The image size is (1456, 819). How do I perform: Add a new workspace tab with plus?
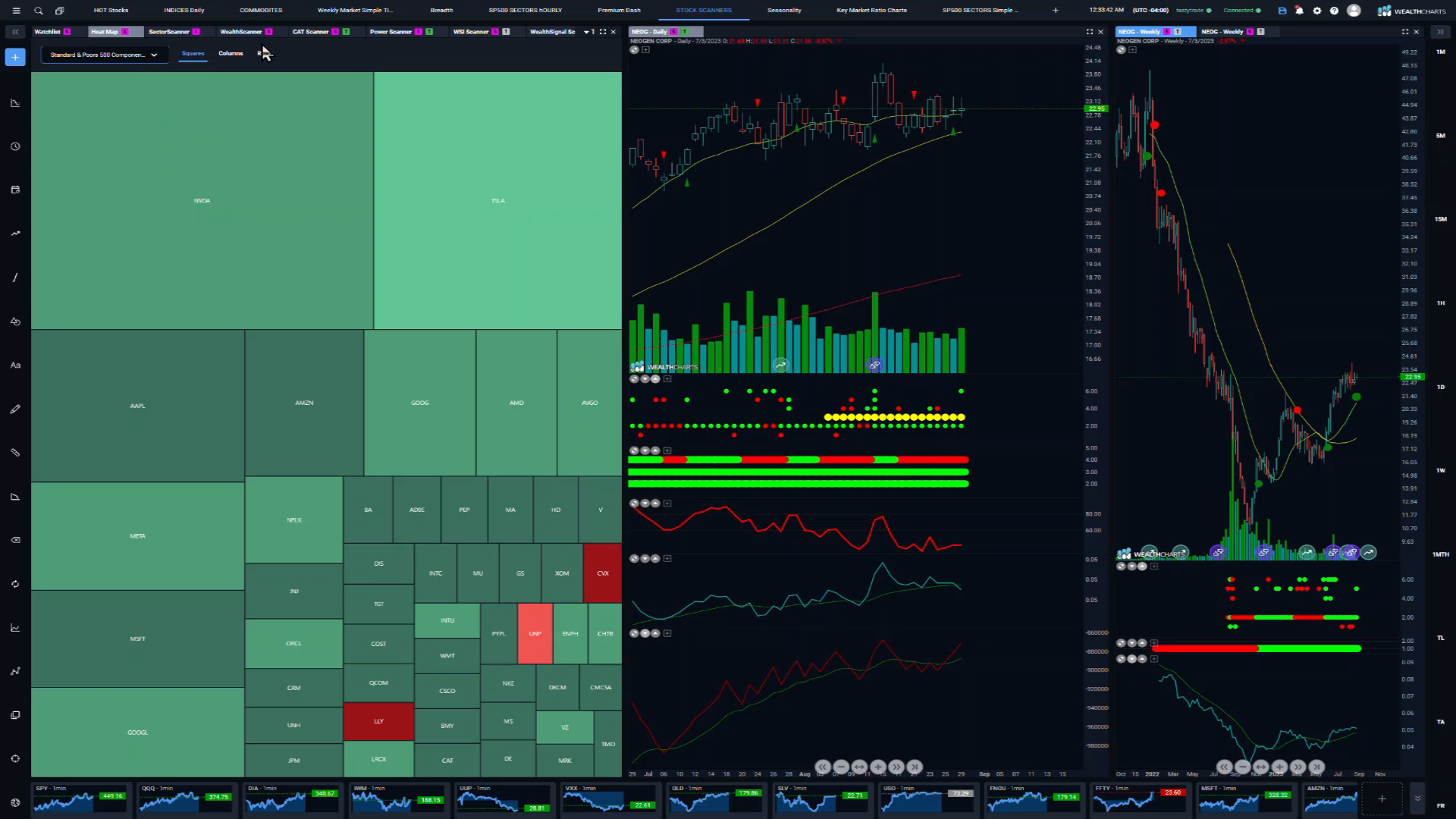1055,11
